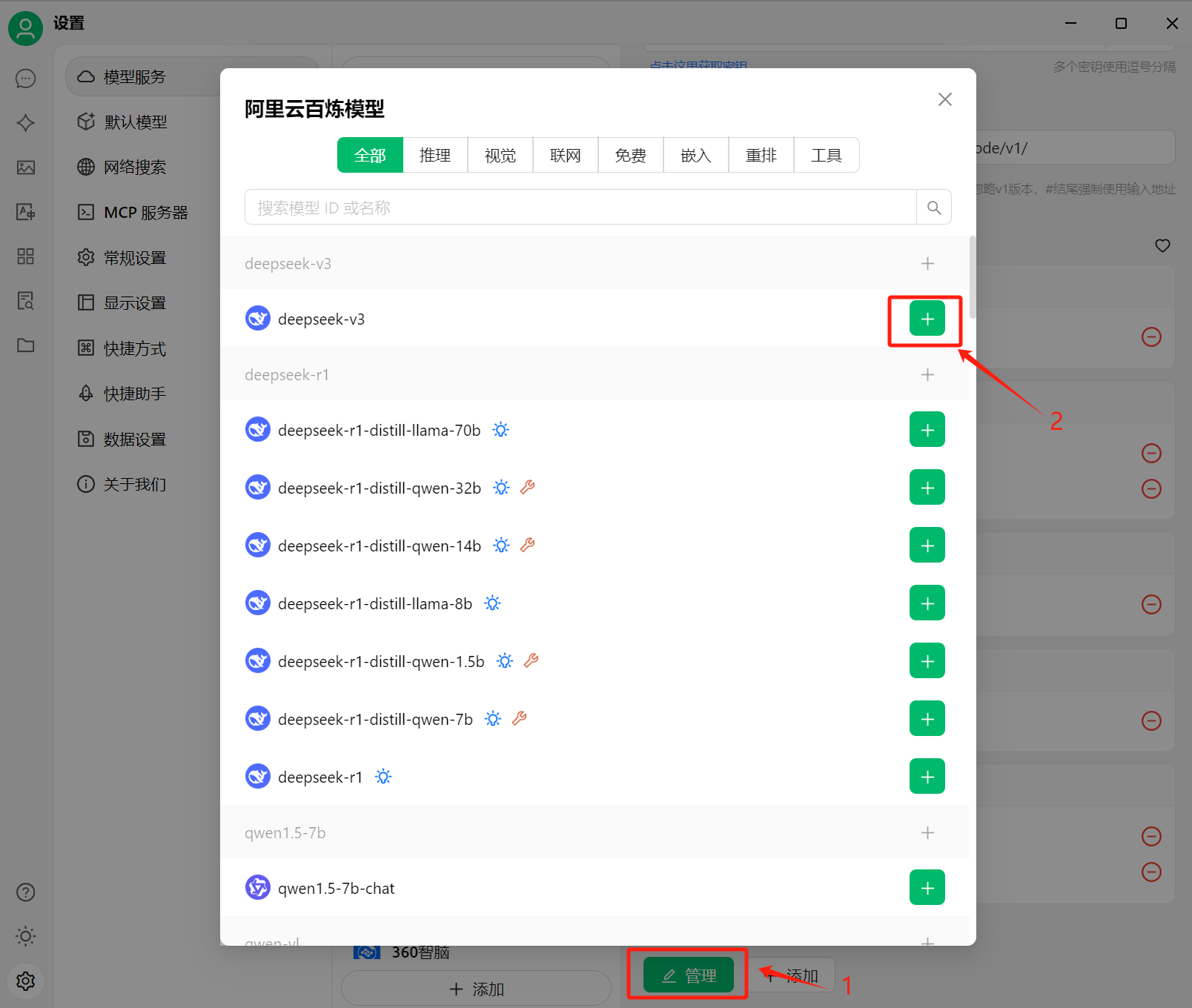This screenshot has height=1008, width=1192.
Task: Add deepseek-r1-distill-qwen-7b model
Action: tap(927, 719)
